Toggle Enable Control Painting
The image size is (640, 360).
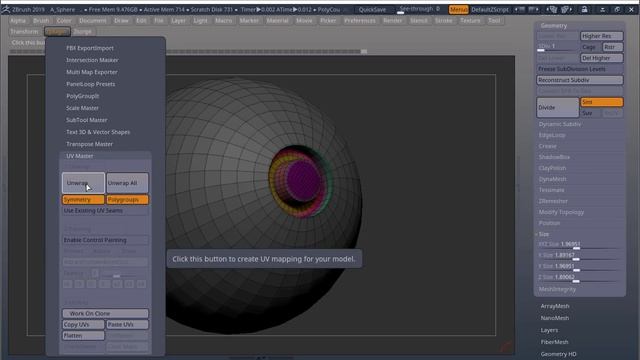pyautogui.click(x=105, y=240)
